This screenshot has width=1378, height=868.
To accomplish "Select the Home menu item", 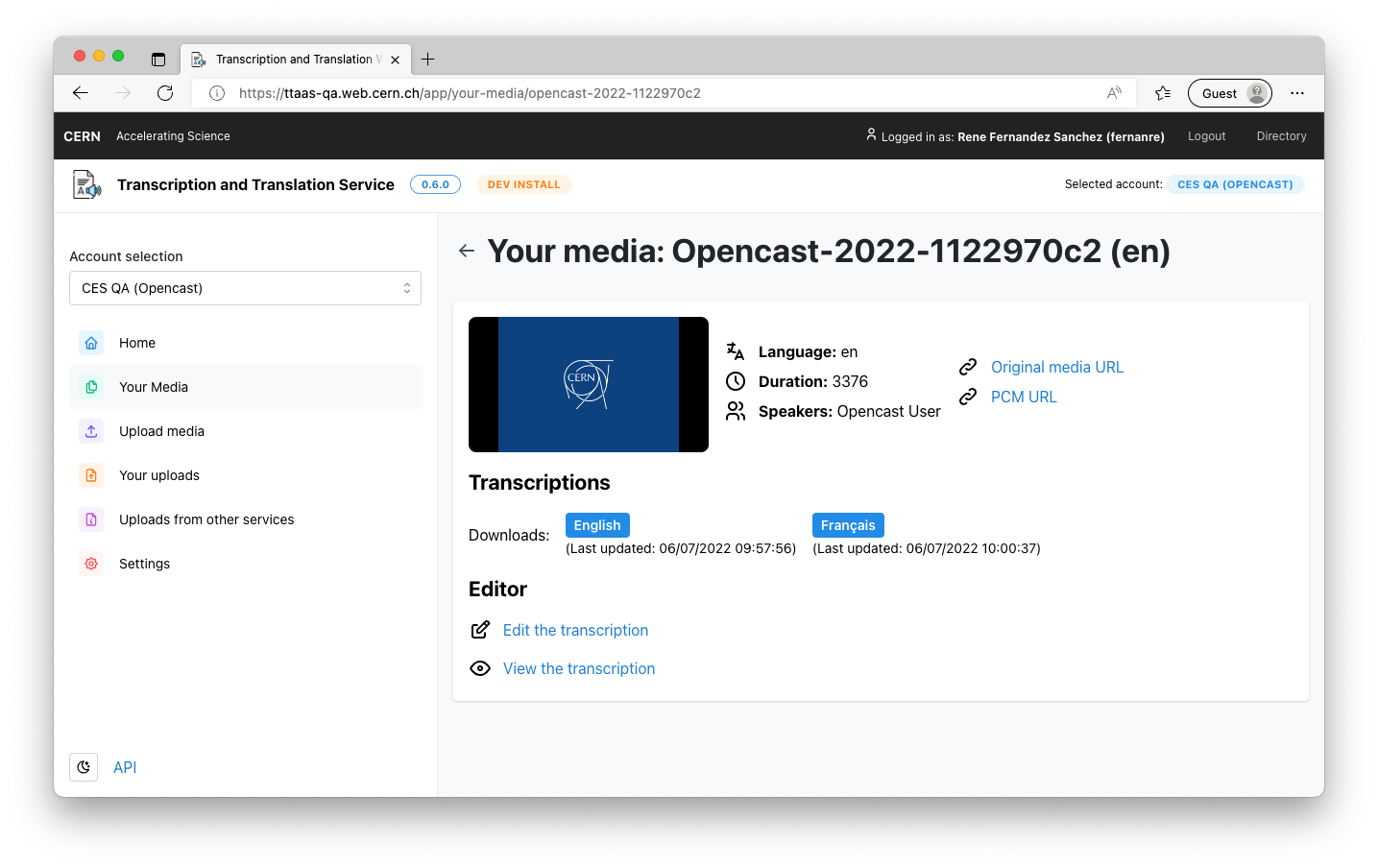I will coord(246,343).
